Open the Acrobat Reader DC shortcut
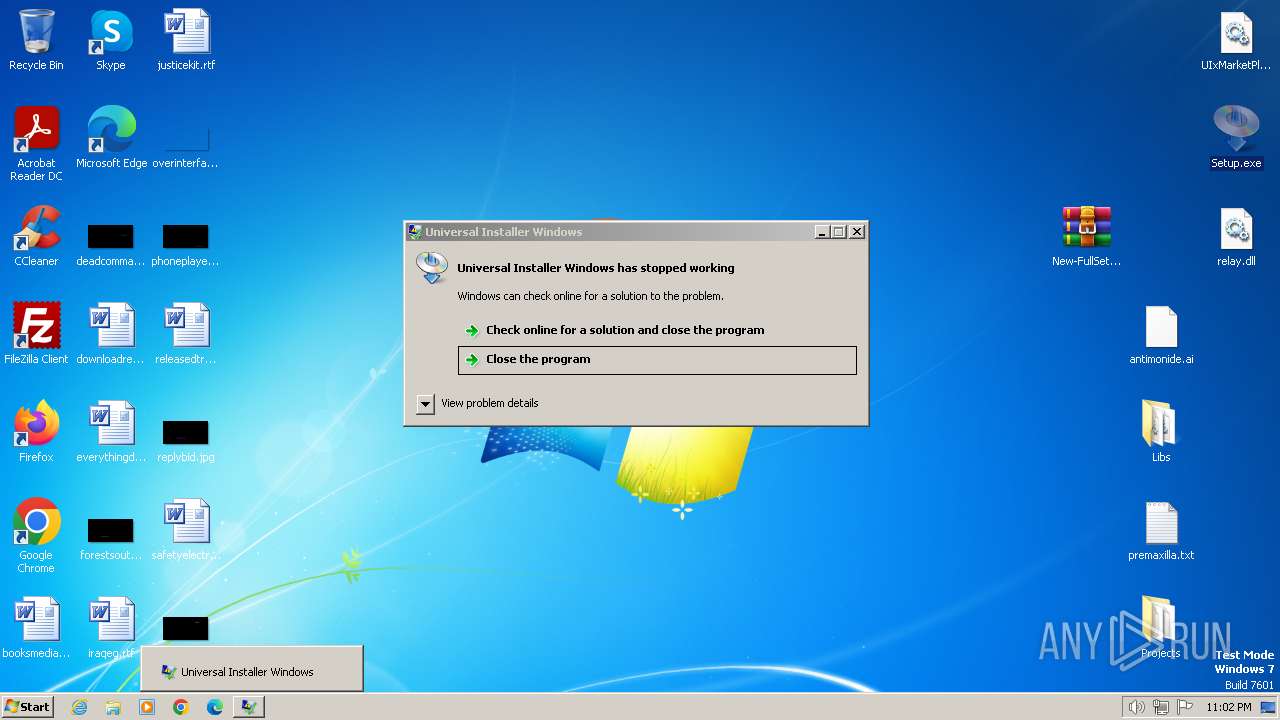 pyautogui.click(x=36, y=143)
